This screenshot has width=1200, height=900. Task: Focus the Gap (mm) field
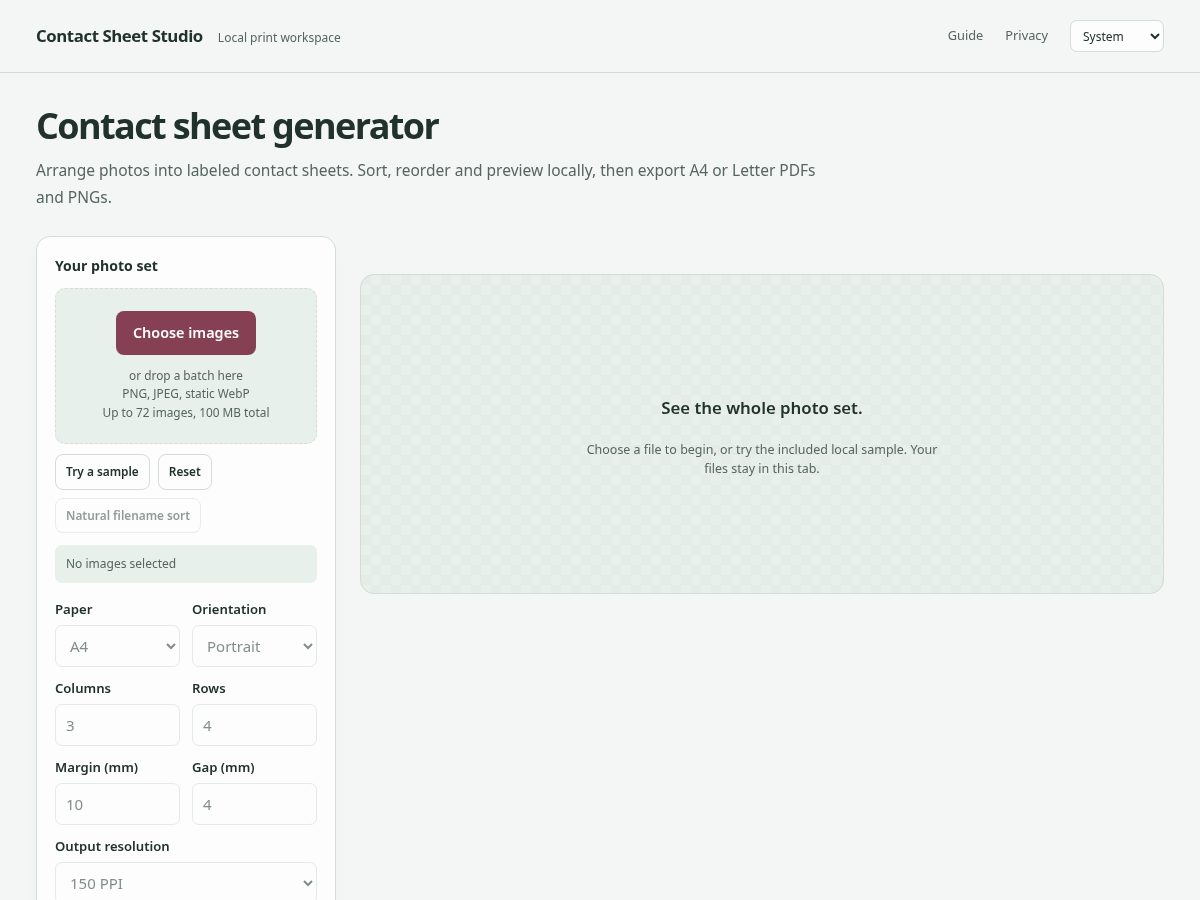pyautogui.click(x=254, y=804)
